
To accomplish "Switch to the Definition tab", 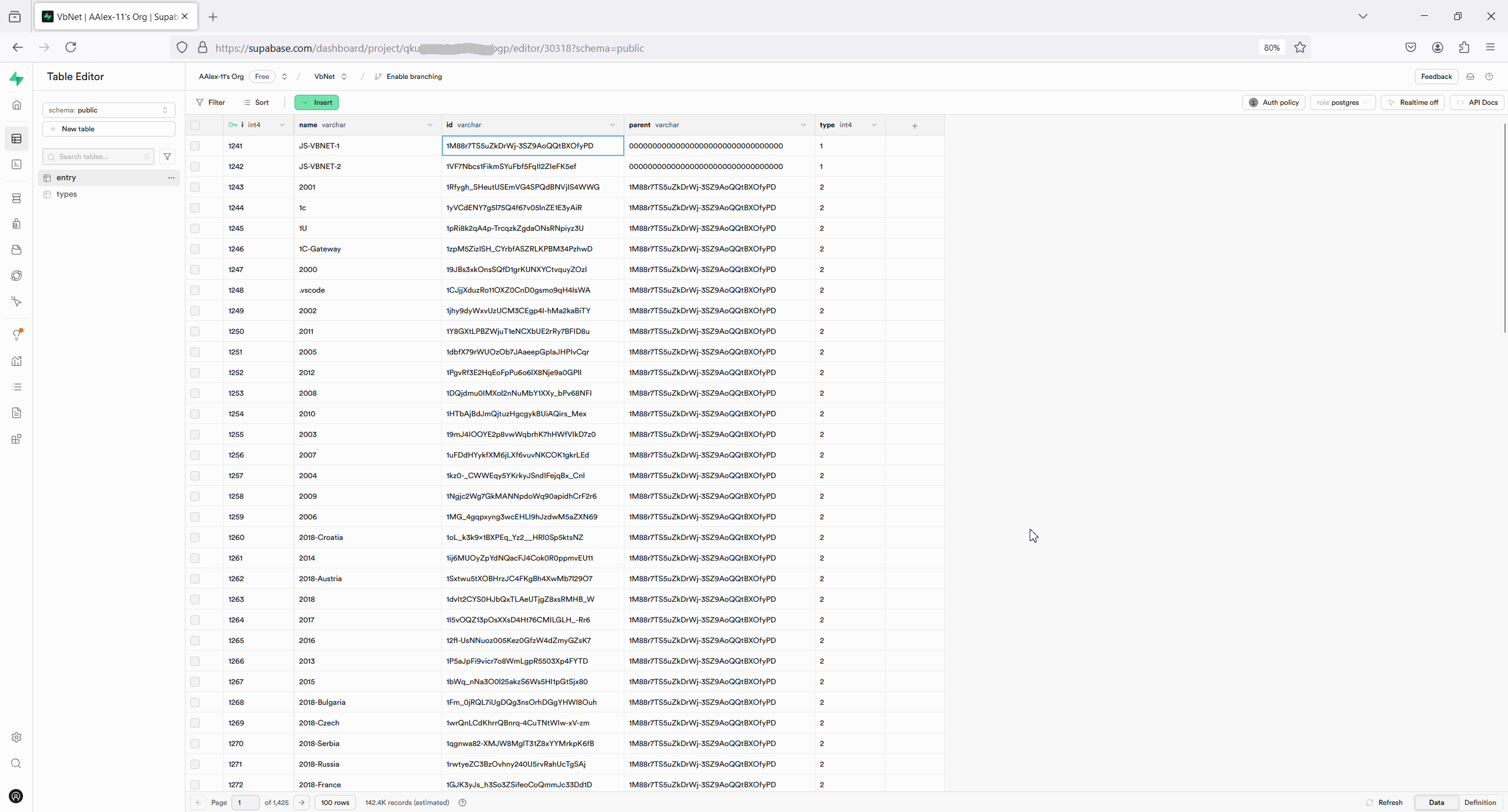I will (x=1480, y=803).
